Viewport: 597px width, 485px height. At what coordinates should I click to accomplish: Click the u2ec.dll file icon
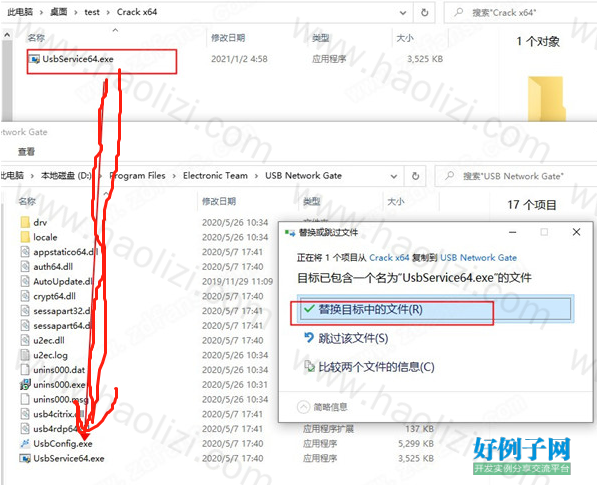[25, 340]
